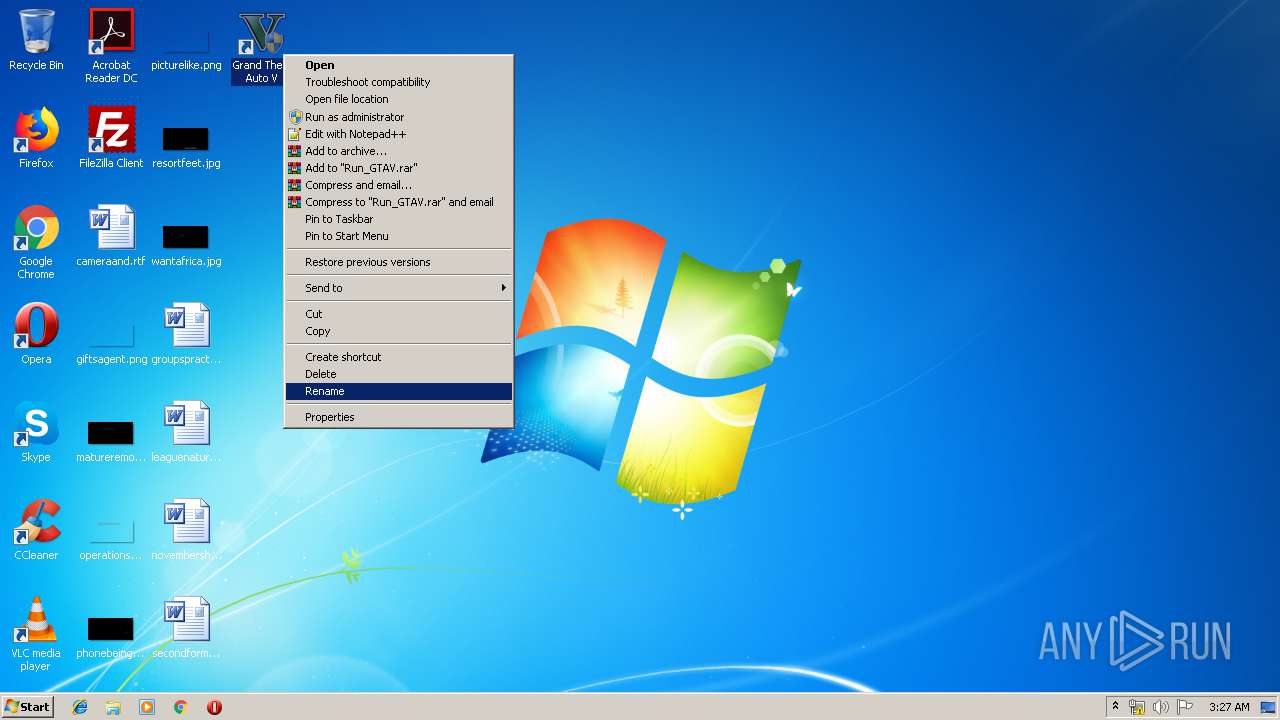This screenshot has width=1280, height=720.
Task: Choose Troubleshoot compatibility
Action: click(x=399, y=82)
